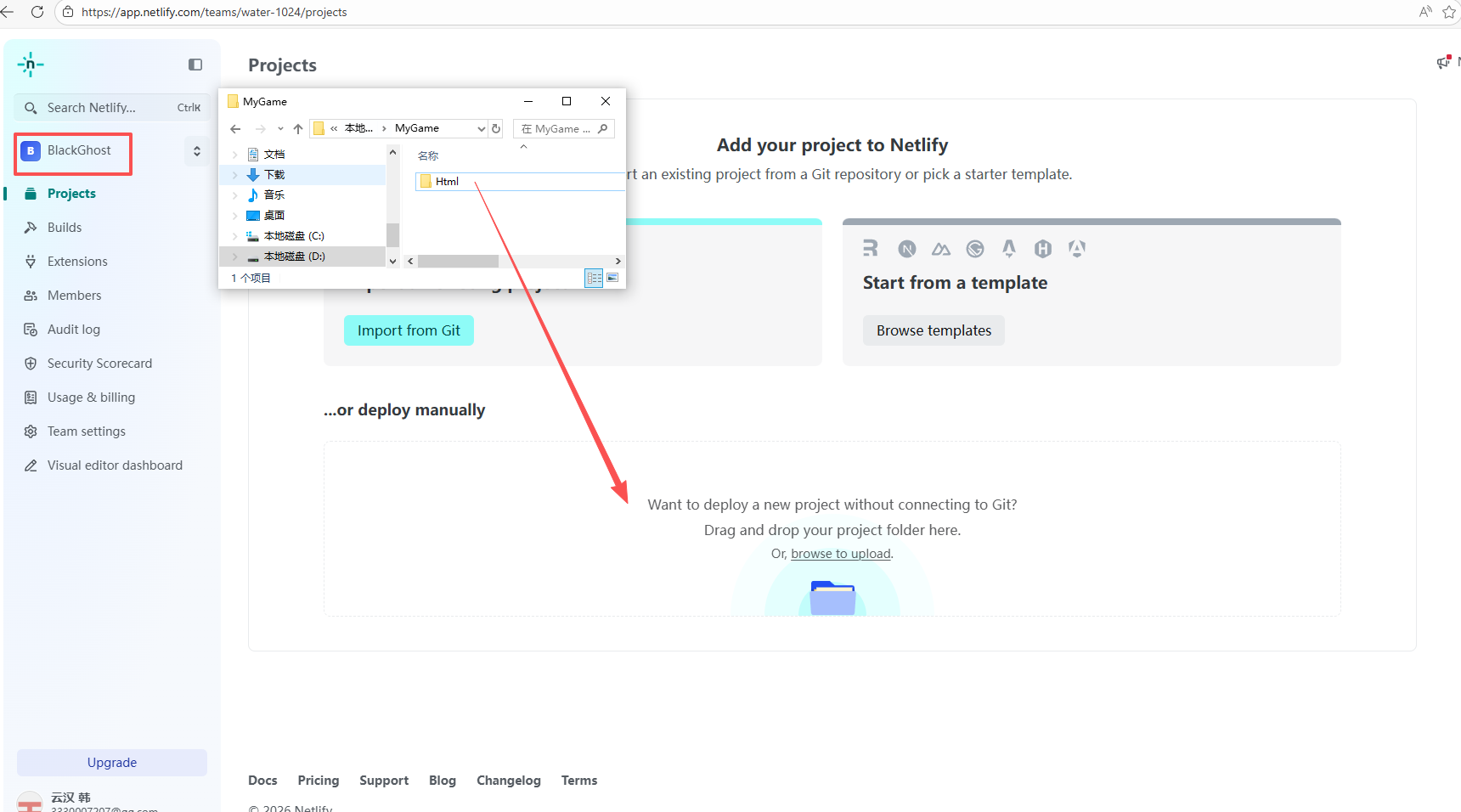This screenshot has height=812, width=1461.
Task: Click the browser favorites star icon
Action: click(1449, 12)
